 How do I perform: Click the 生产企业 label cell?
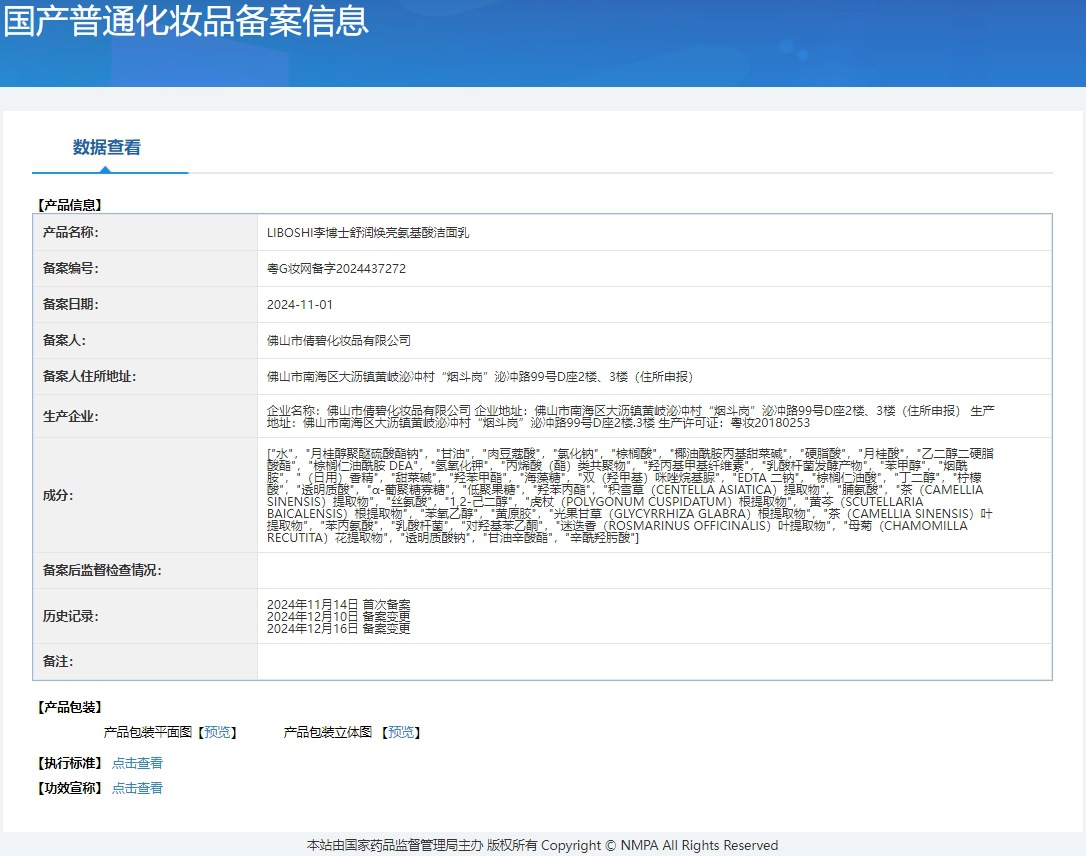click(145, 416)
